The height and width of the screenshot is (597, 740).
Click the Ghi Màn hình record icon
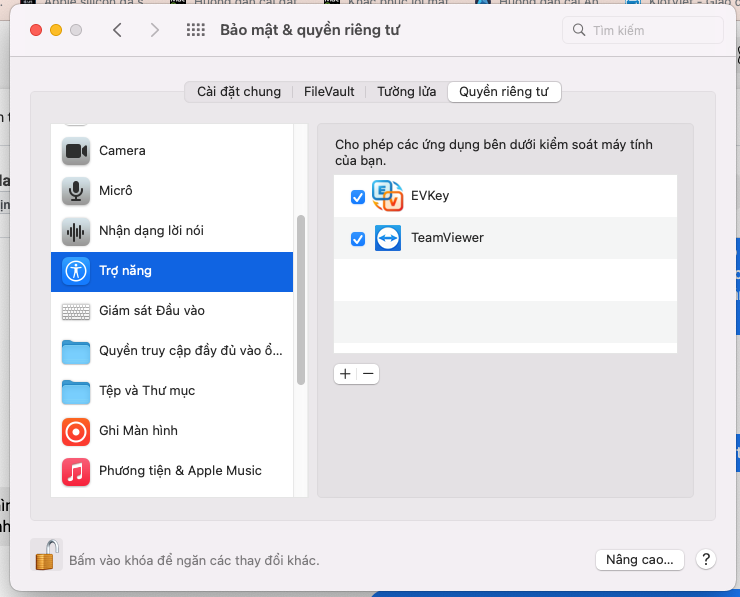click(76, 432)
